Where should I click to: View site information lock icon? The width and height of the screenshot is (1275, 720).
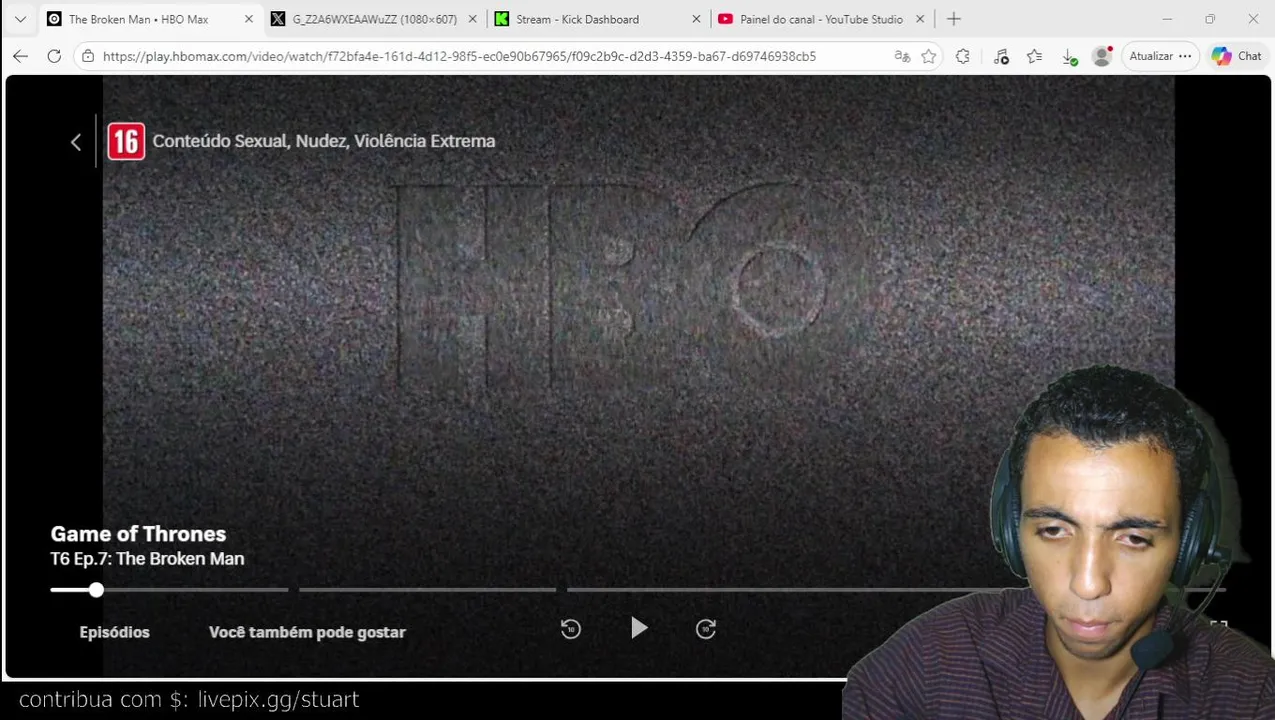point(88,56)
